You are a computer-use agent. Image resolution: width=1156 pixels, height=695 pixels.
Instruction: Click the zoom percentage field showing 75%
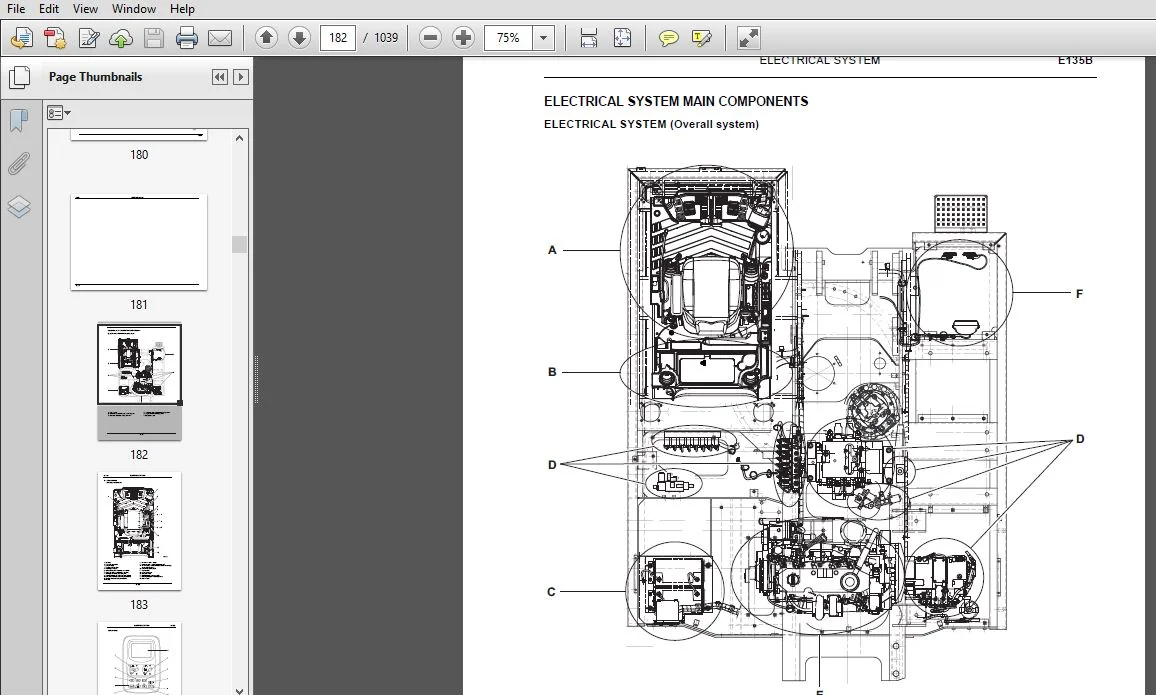click(x=508, y=38)
